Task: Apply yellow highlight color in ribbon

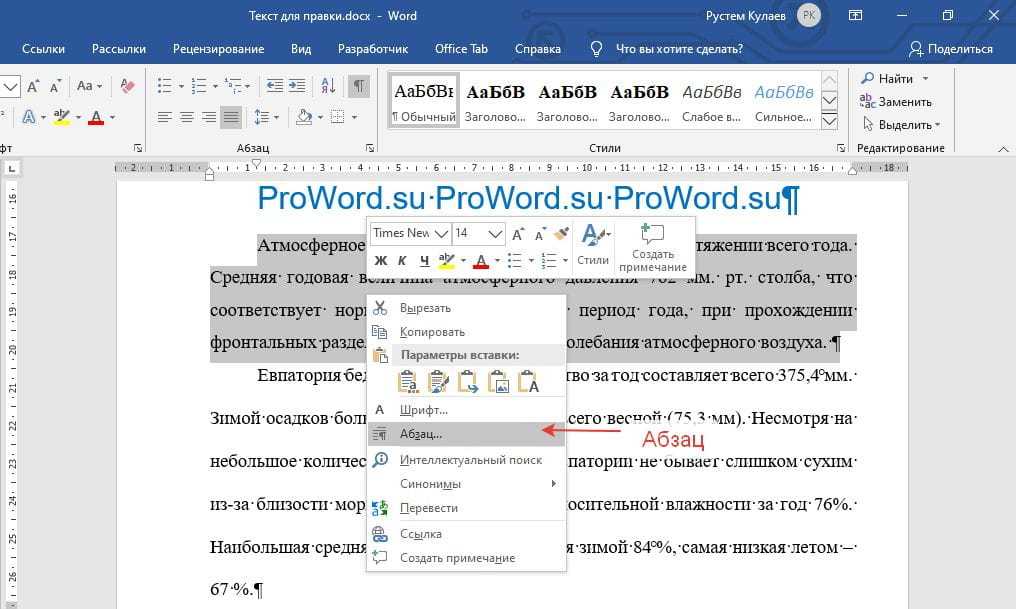Action: point(61,117)
